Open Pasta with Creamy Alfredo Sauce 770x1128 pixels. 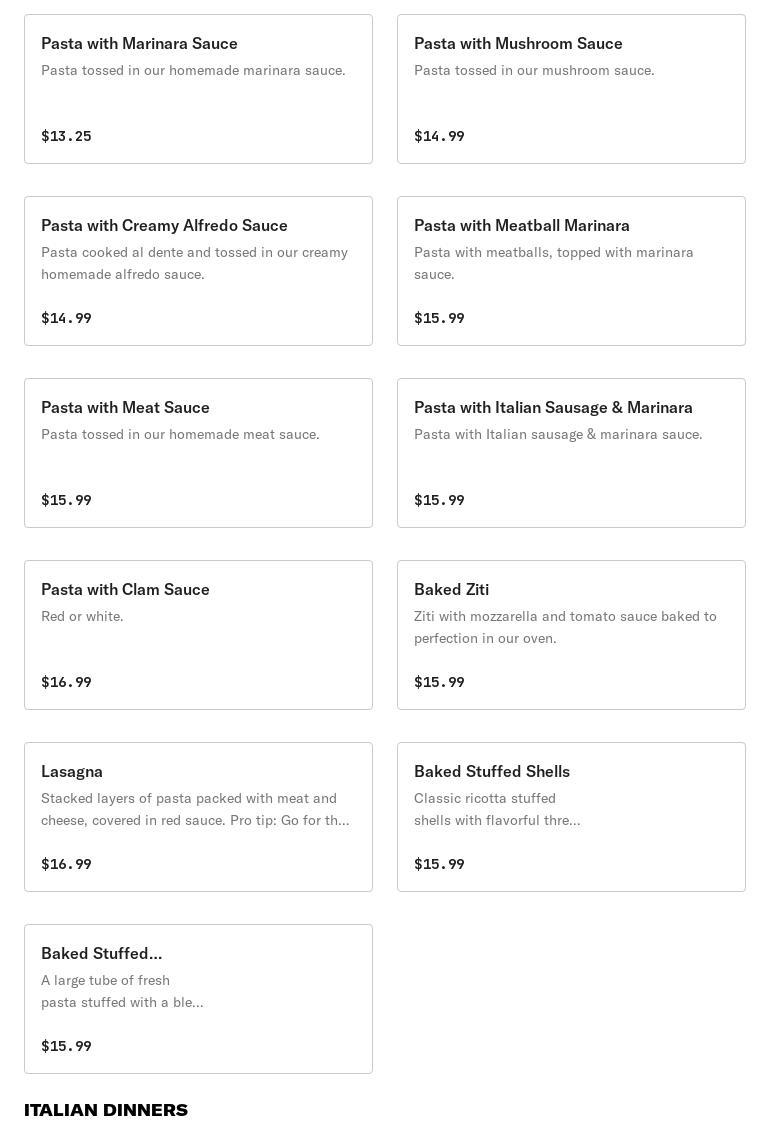(198, 271)
